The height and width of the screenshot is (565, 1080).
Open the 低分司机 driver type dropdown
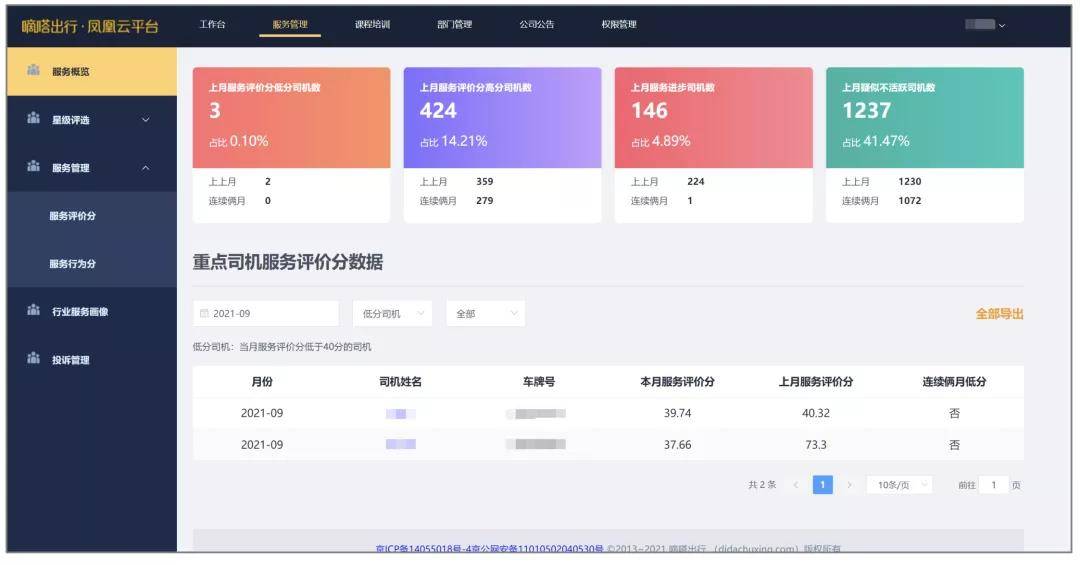pos(392,314)
